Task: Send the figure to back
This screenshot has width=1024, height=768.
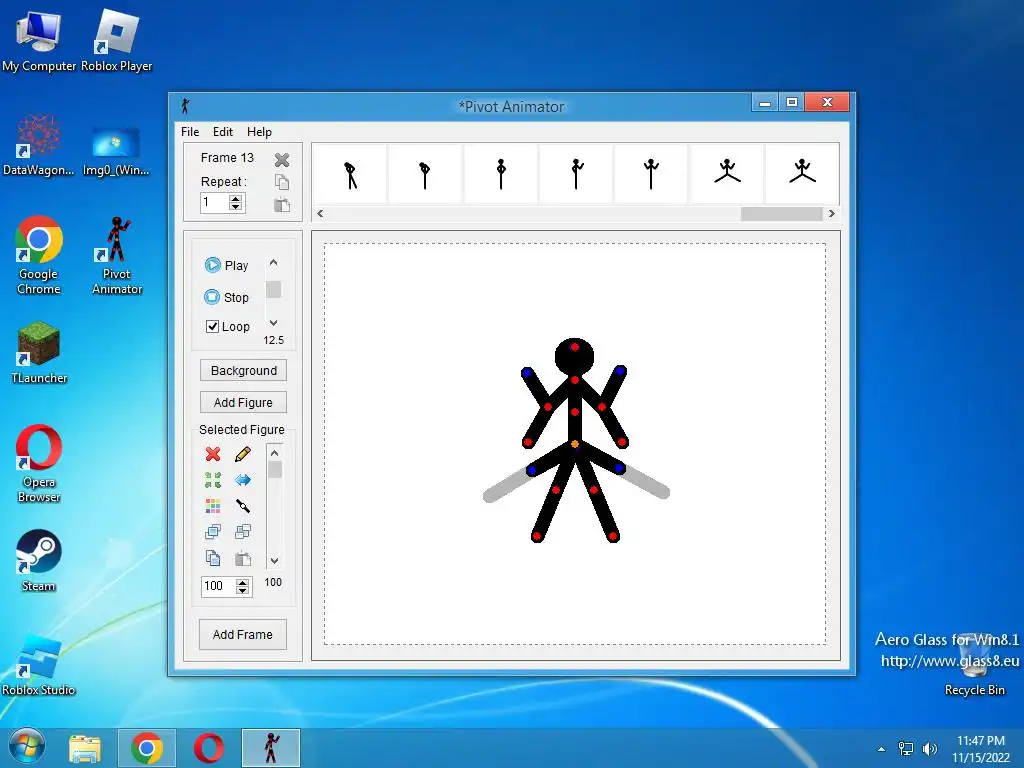Action: click(x=242, y=532)
